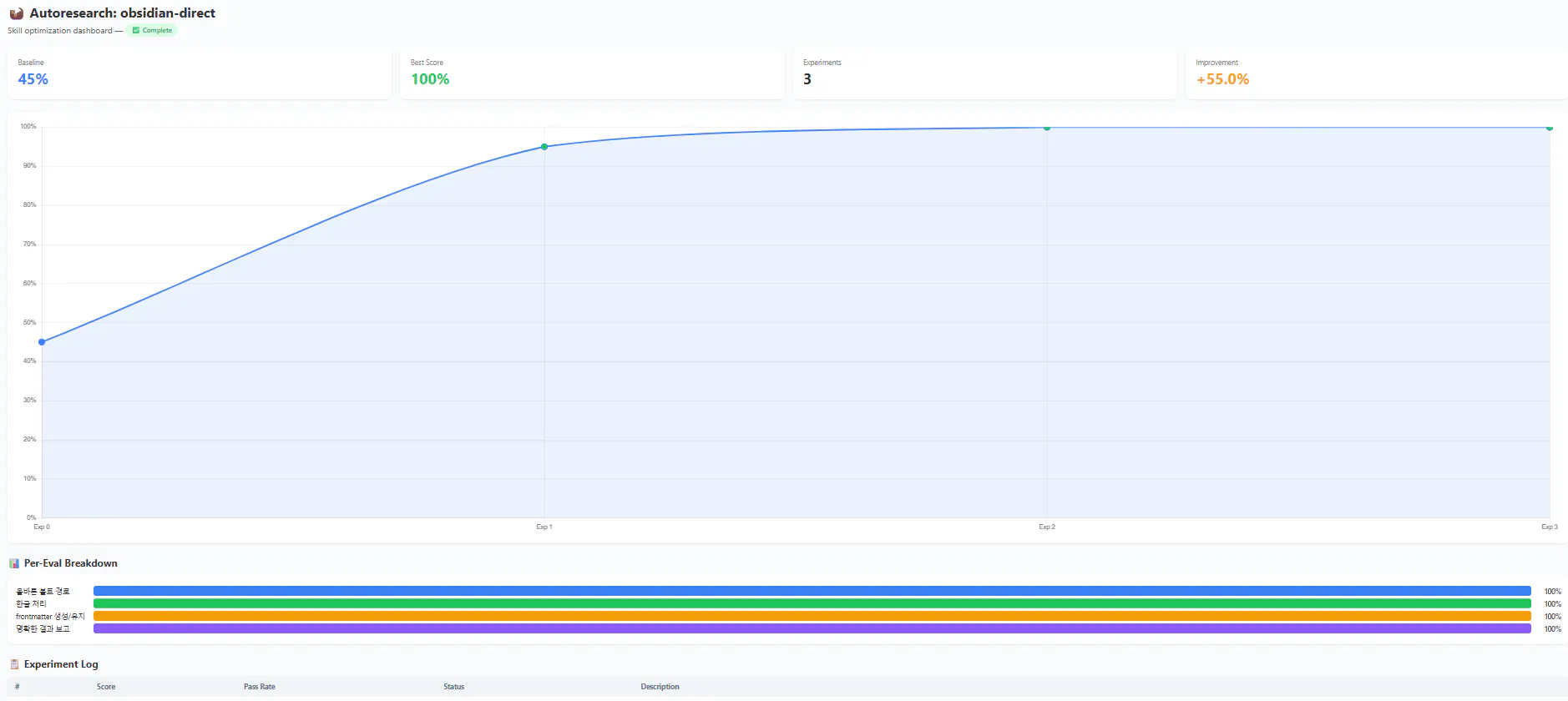Click the Per-Eval Breakdown bar chart icon
Image resolution: width=1568 pixels, height=701 pixels.
[x=14, y=563]
